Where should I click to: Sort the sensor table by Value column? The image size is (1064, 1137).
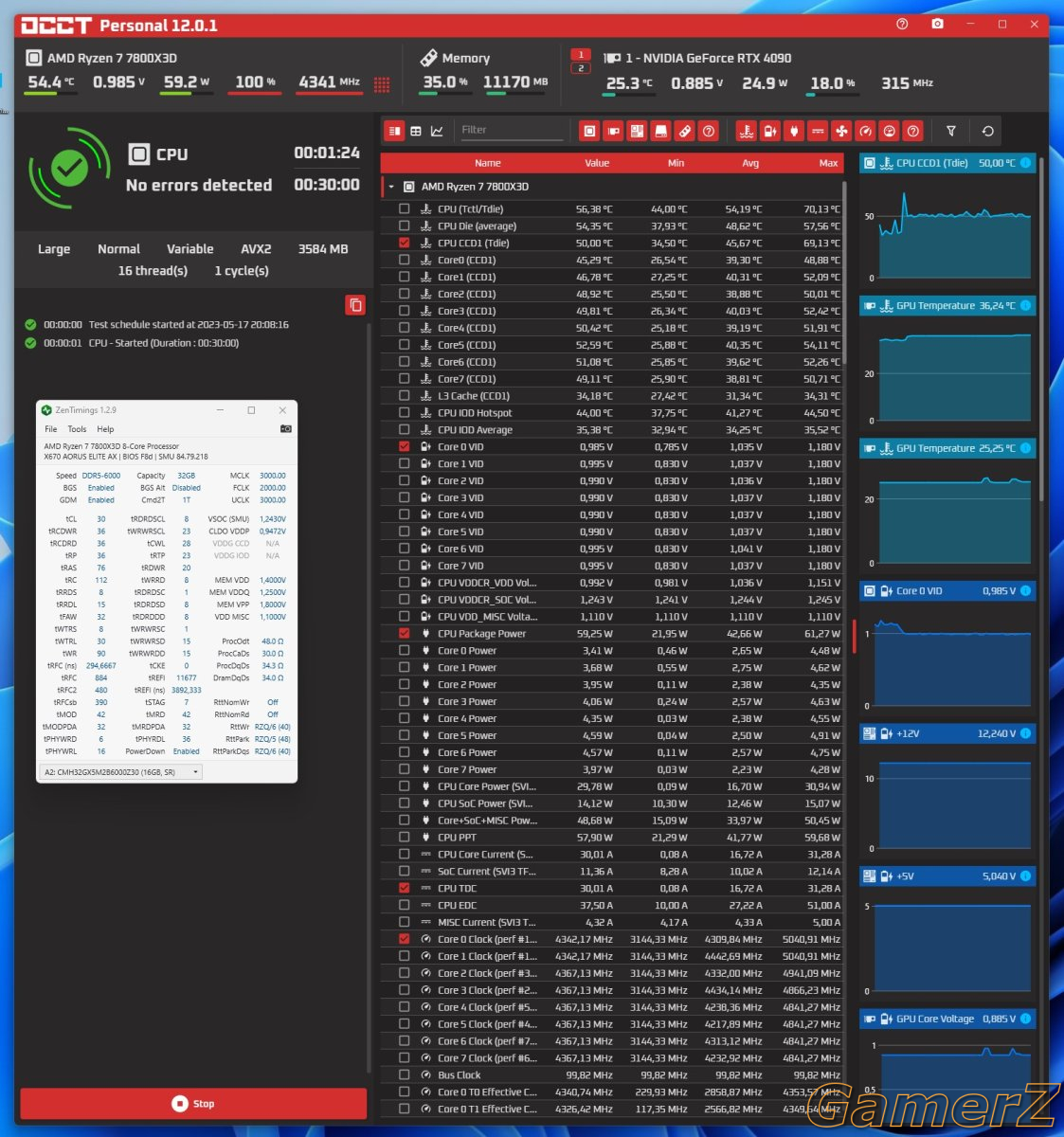597,163
